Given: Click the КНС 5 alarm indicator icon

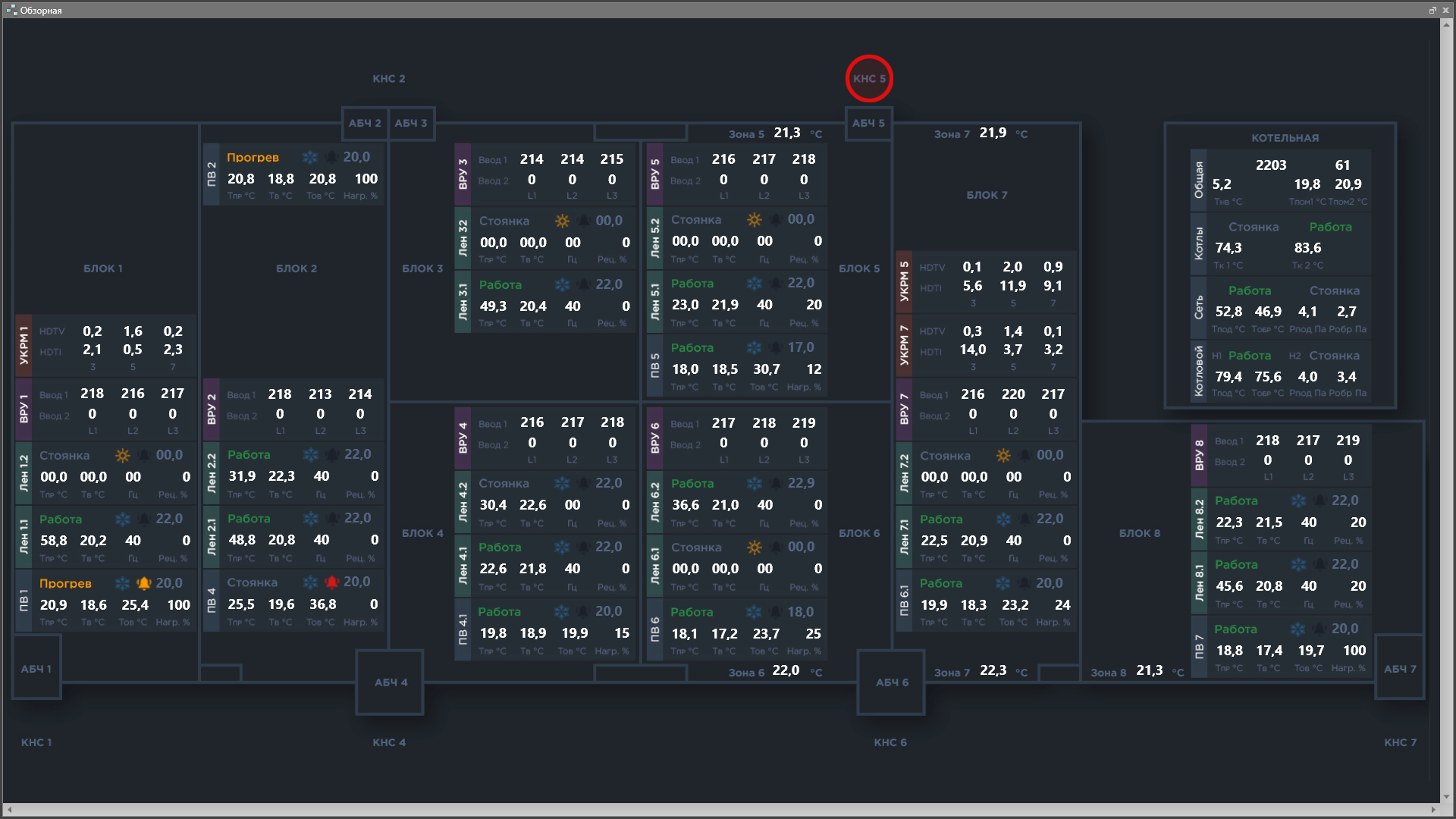Looking at the screenshot, I should coord(870,78).
